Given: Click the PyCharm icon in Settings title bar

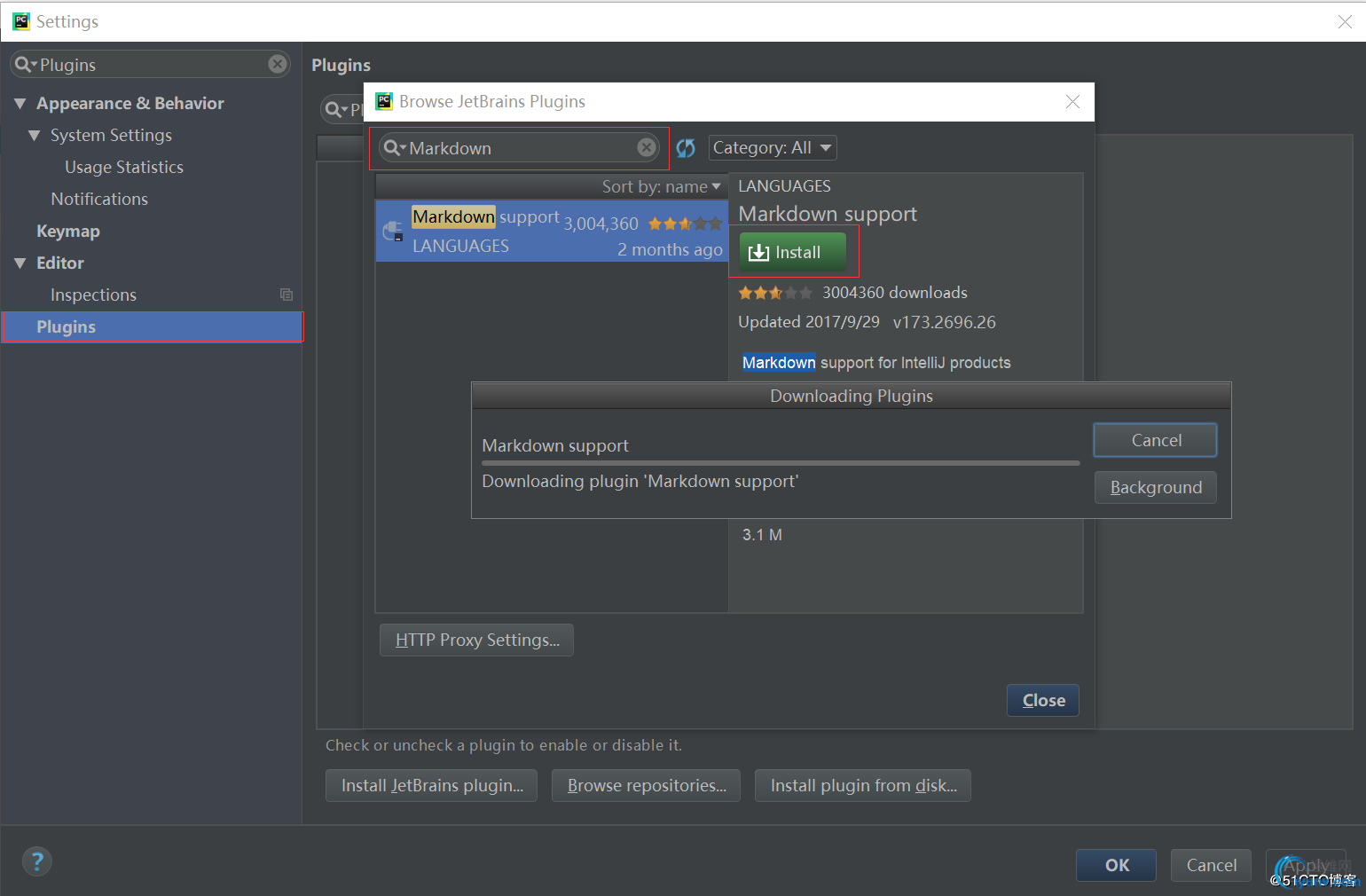Looking at the screenshot, I should click(x=21, y=21).
